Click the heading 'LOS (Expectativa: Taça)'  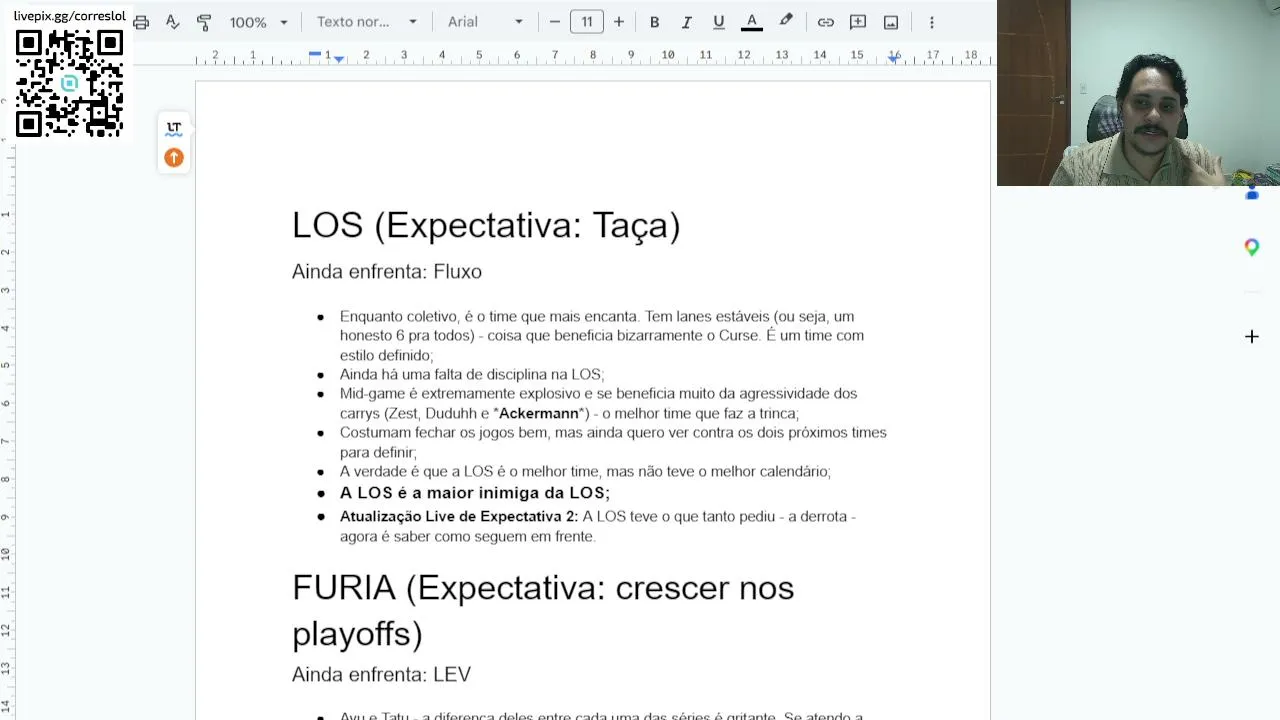pyautogui.click(x=486, y=225)
